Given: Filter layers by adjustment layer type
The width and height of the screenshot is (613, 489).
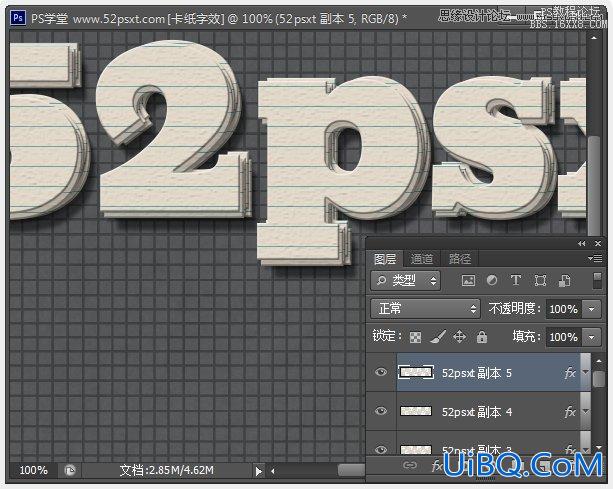Looking at the screenshot, I should (x=492, y=280).
